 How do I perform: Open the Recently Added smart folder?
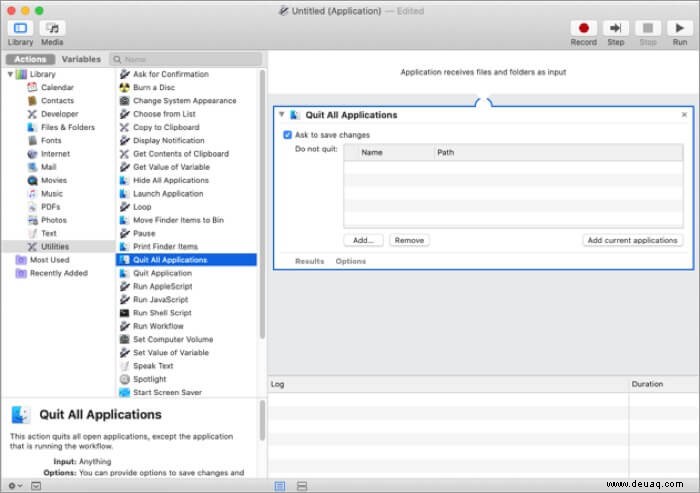[x=58, y=273]
